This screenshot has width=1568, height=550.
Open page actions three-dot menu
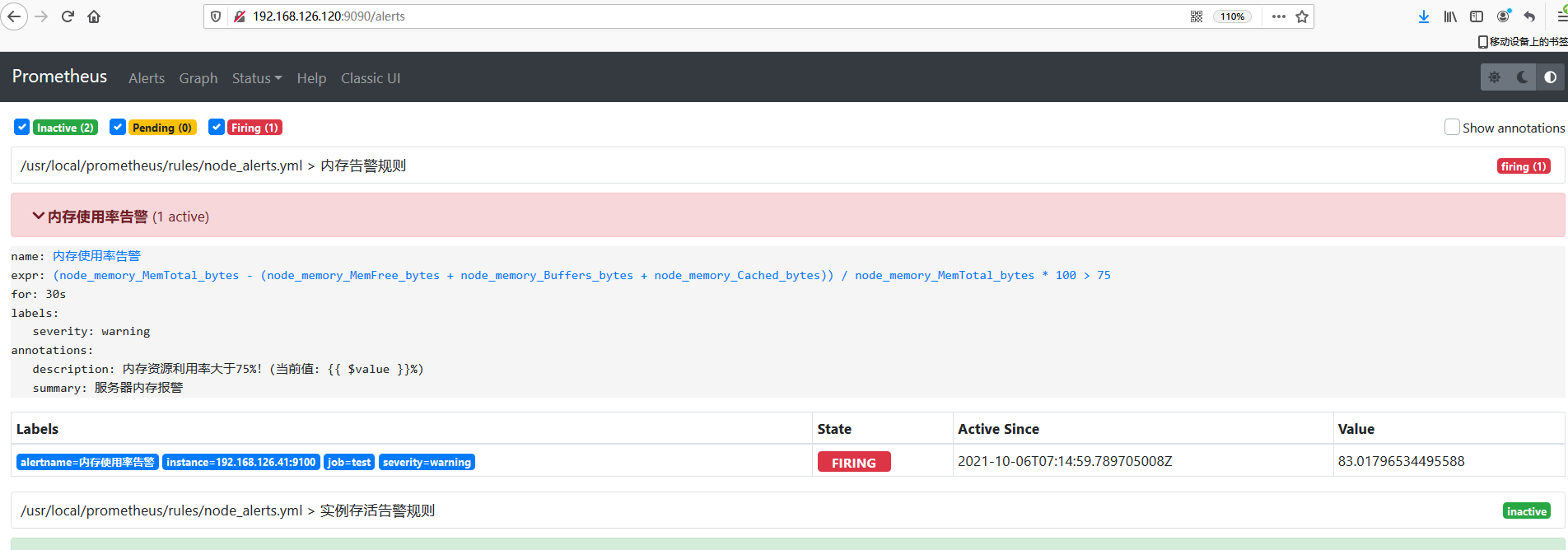tap(1278, 16)
